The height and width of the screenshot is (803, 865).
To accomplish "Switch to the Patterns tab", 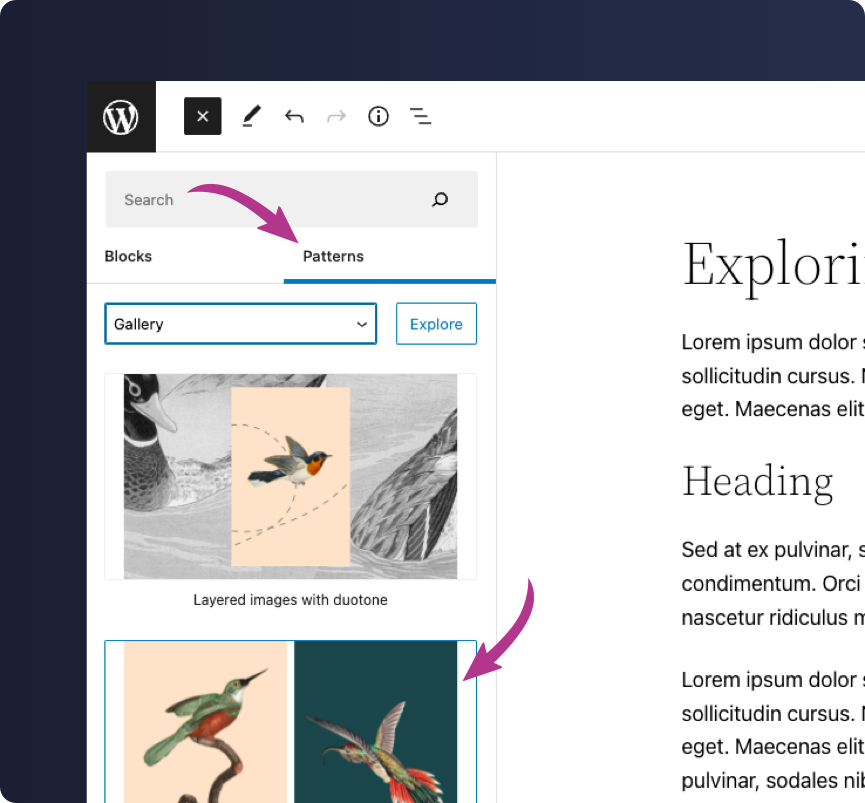I will pyautogui.click(x=333, y=256).
